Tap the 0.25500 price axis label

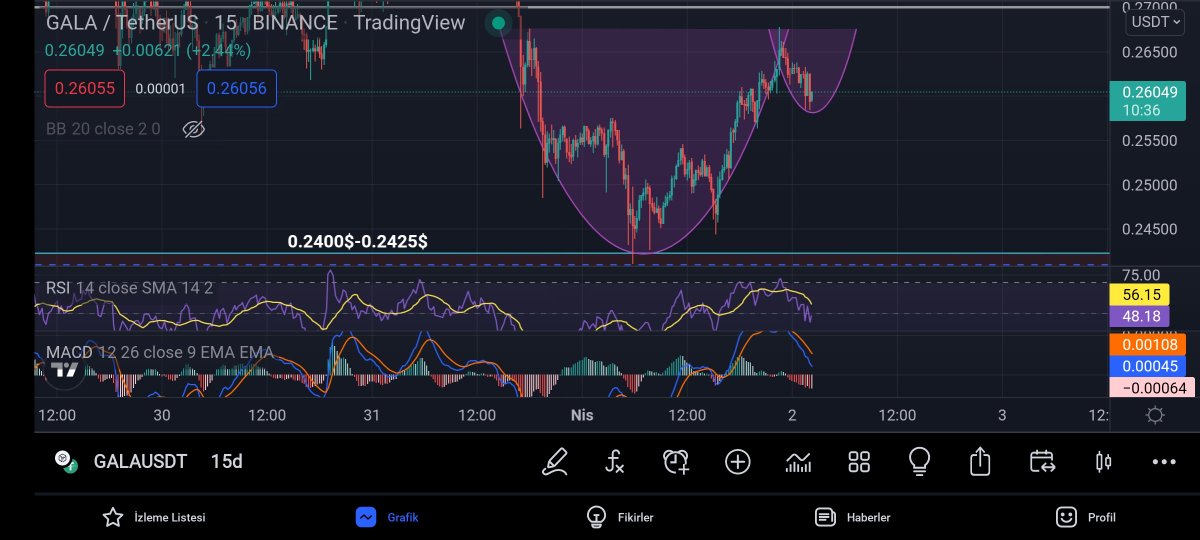[1149, 141]
